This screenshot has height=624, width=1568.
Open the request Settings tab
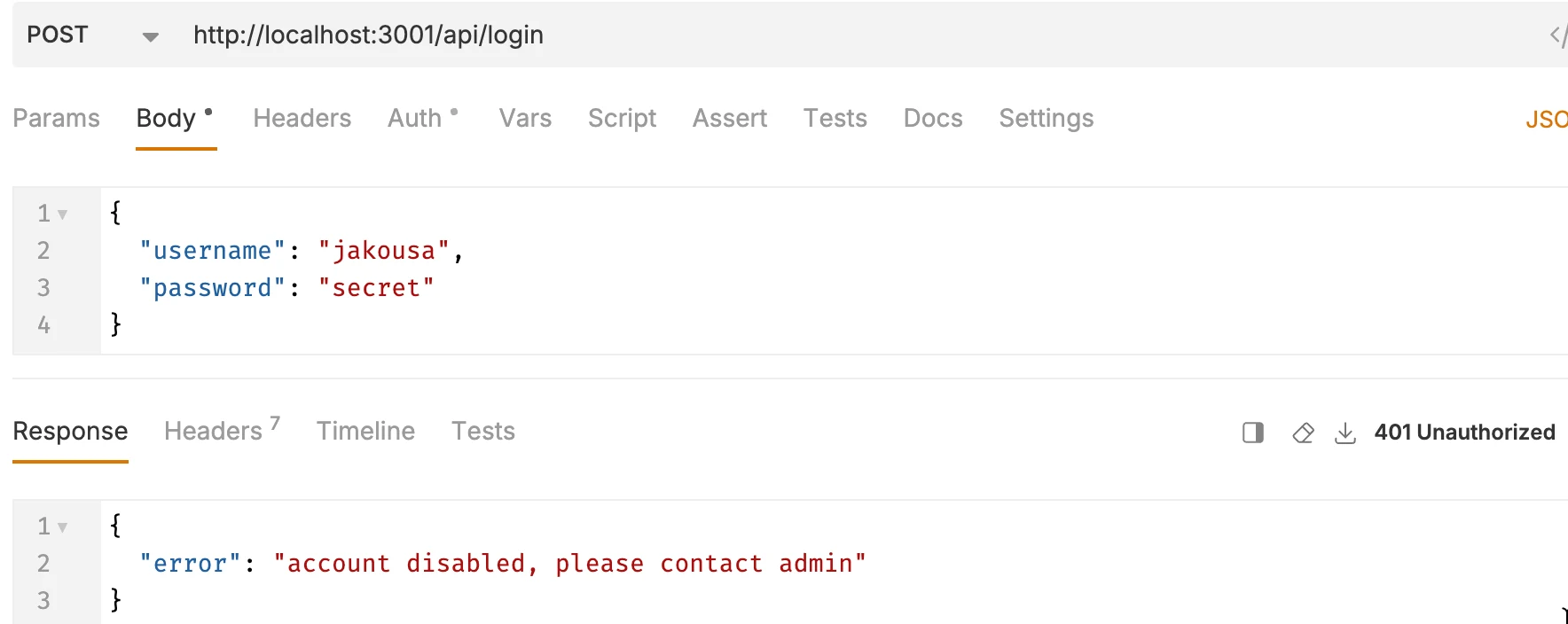click(x=1046, y=118)
